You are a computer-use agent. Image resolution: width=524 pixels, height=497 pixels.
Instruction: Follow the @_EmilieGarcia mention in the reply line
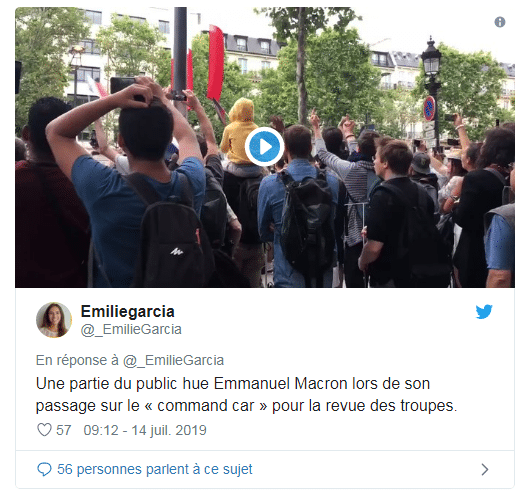[173, 360]
